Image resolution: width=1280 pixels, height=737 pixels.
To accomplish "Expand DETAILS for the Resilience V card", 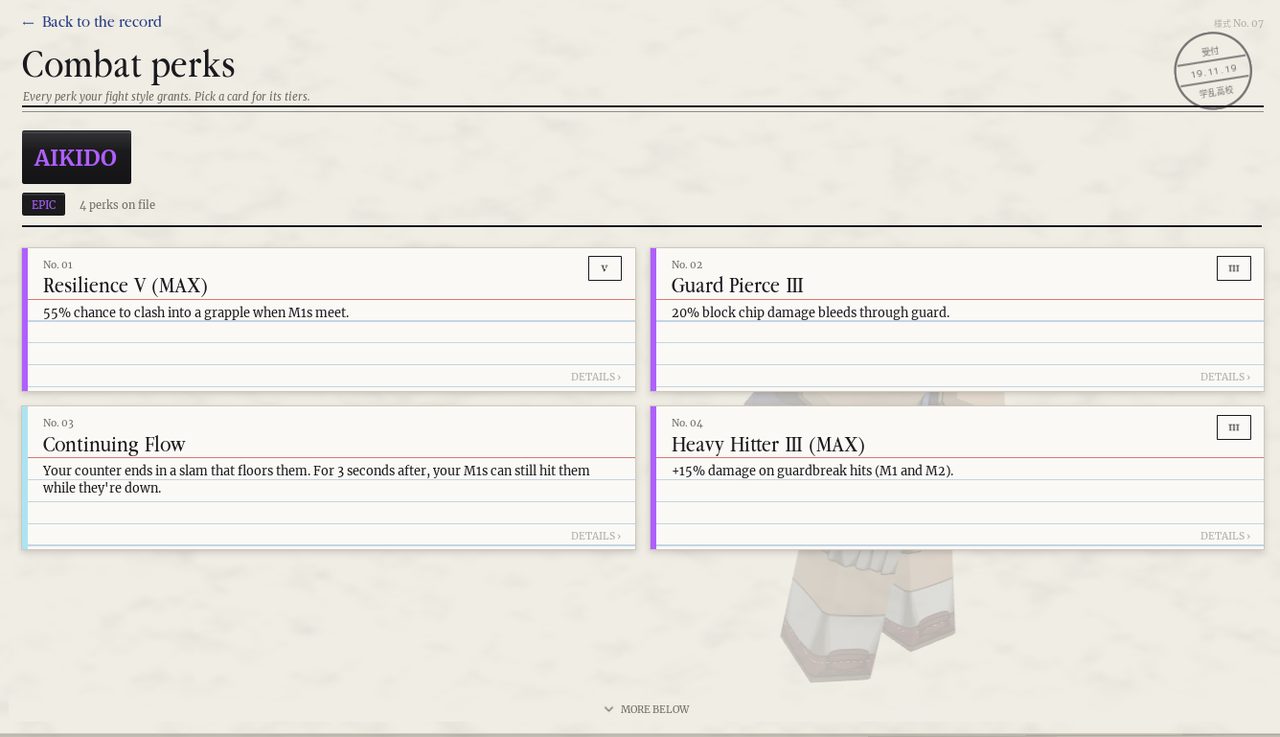I will pos(596,377).
